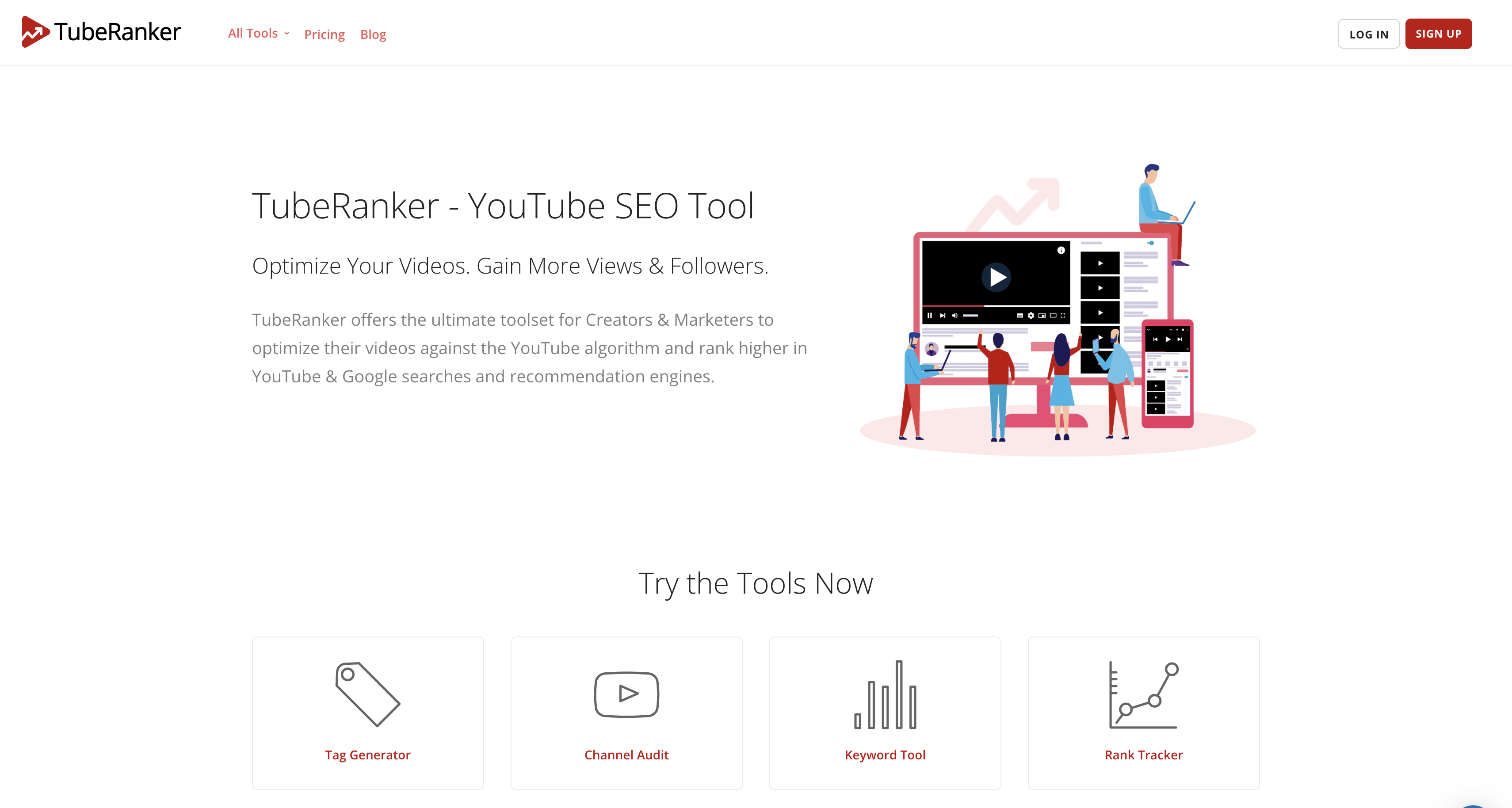This screenshot has width=1512, height=808.
Task: Click the Blog menu item
Action: pos(373,33)
